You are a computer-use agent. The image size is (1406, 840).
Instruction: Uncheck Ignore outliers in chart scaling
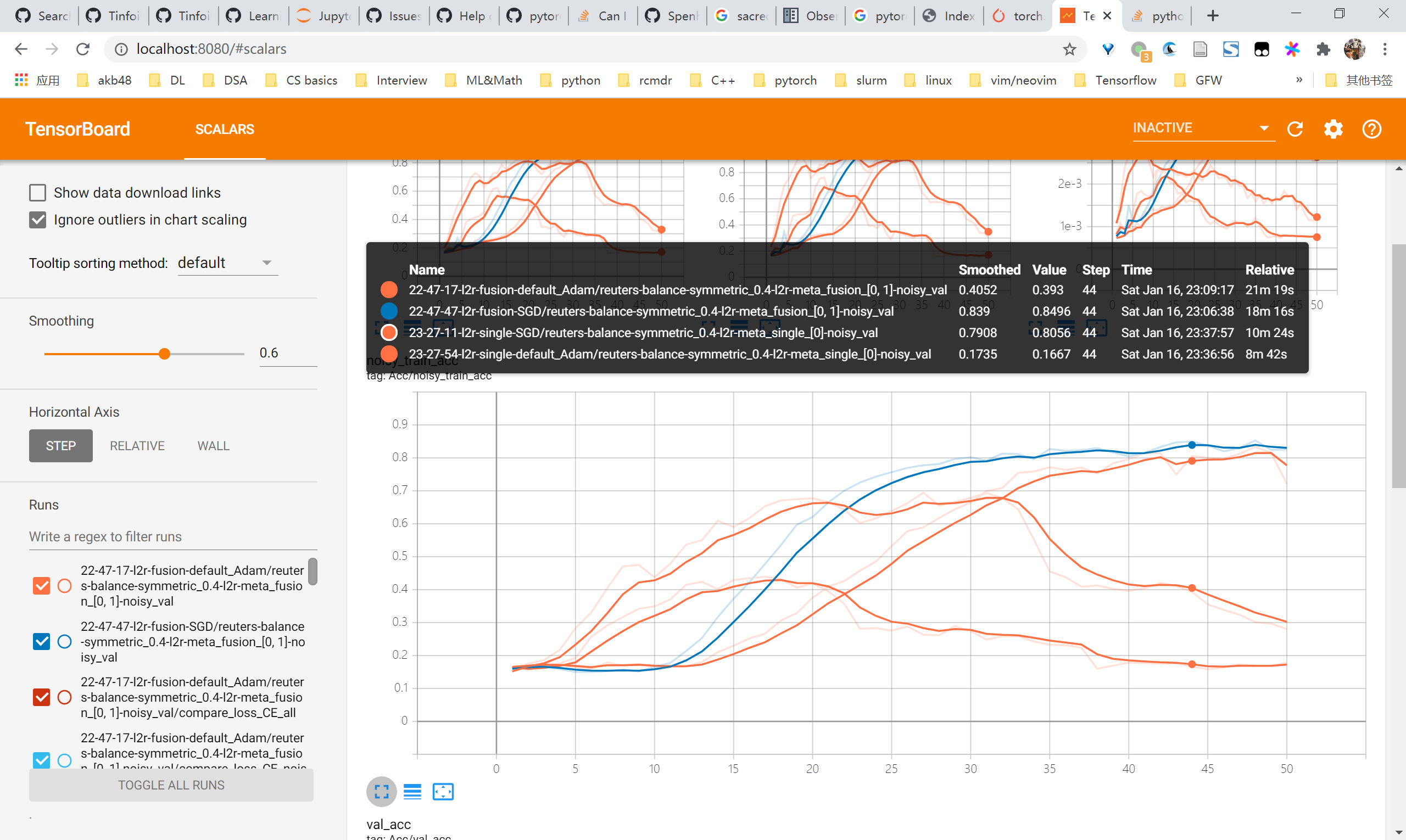click(x=38, y=220)
